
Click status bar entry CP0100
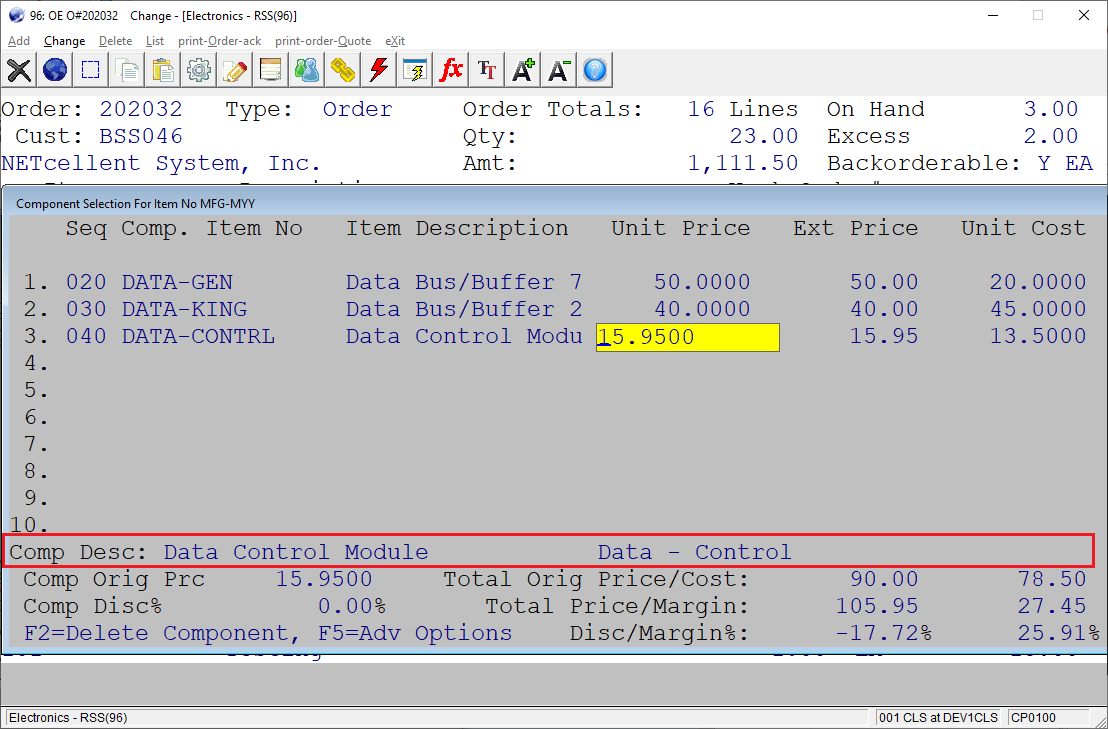[1036, 718]
